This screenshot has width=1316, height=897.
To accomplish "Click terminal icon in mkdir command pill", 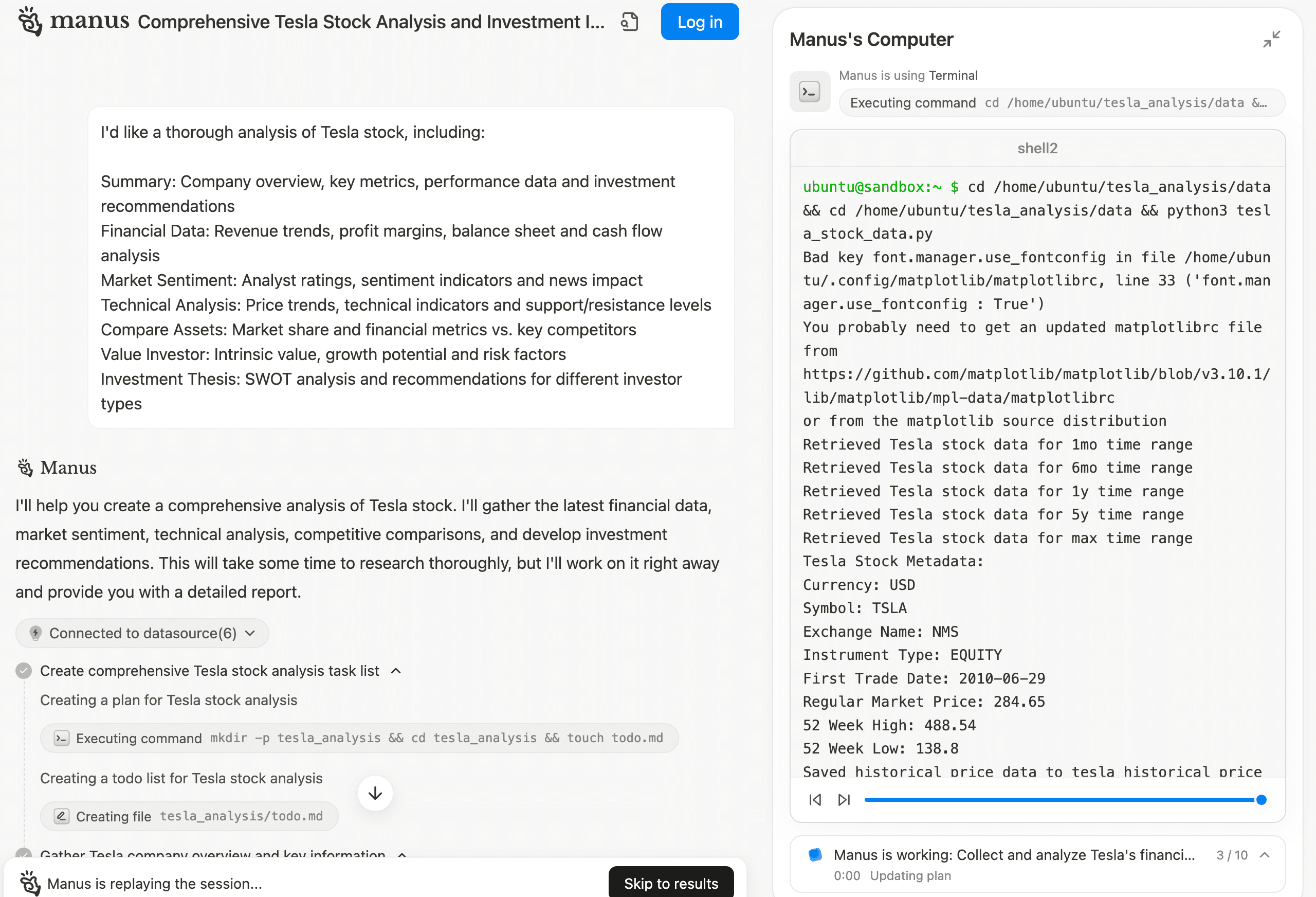I will tap(61, 738).
